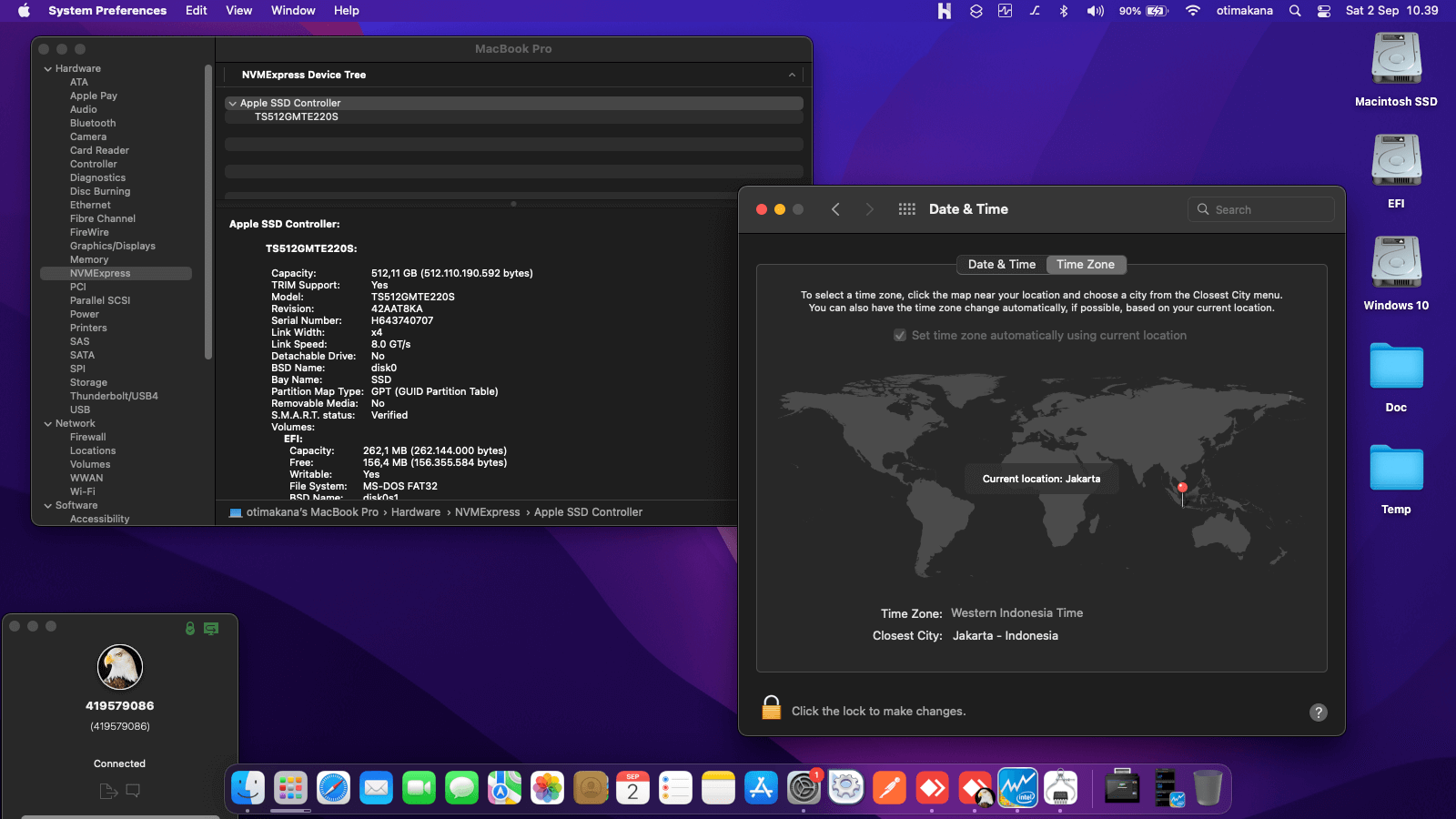Select the TS512GMTE220S device row
The image size is (1456, 819).
514,117
